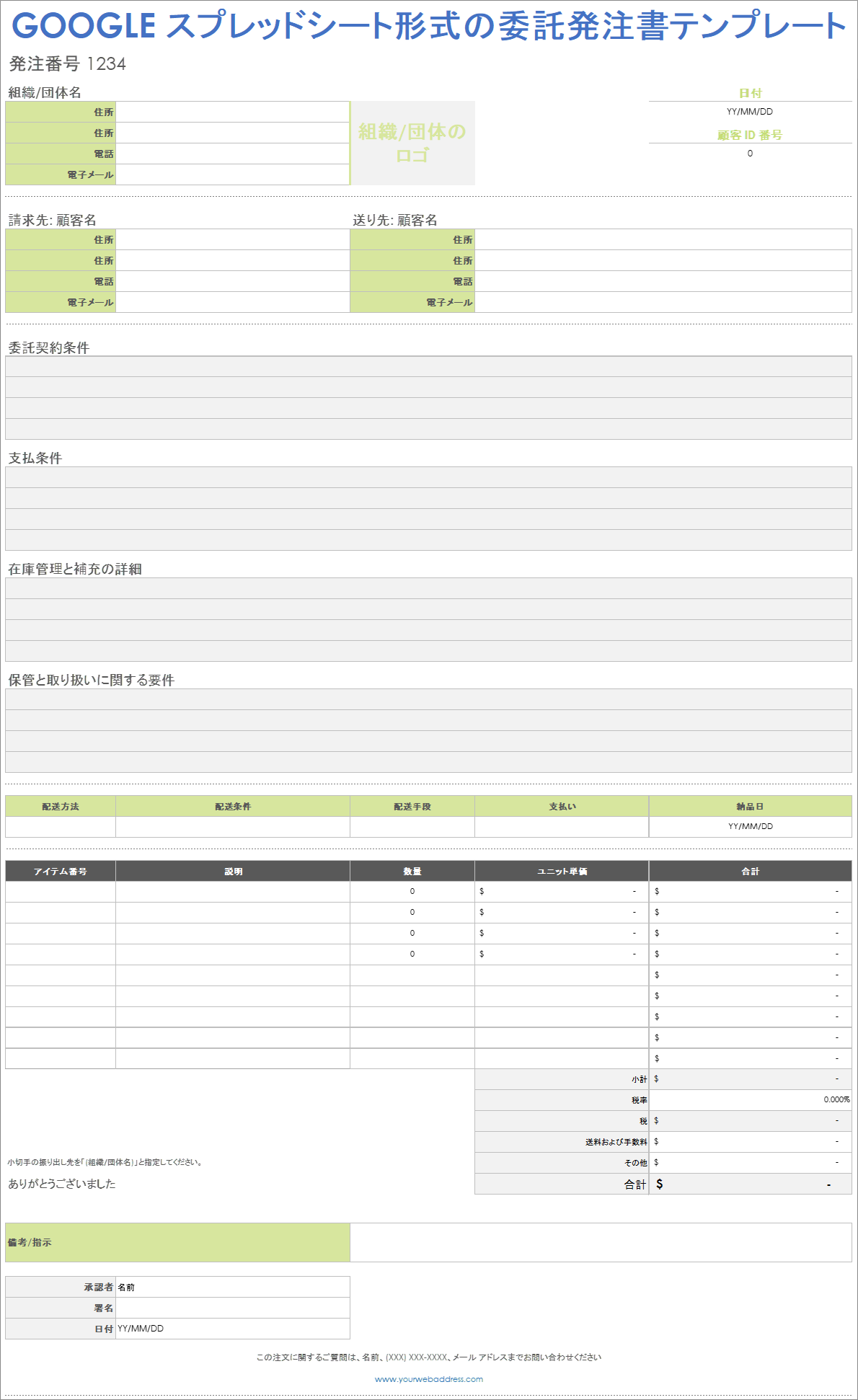The image size is (858, 1400).
Task: Click the organization's 電話 input cell
Action: click(x=232, y=154)
